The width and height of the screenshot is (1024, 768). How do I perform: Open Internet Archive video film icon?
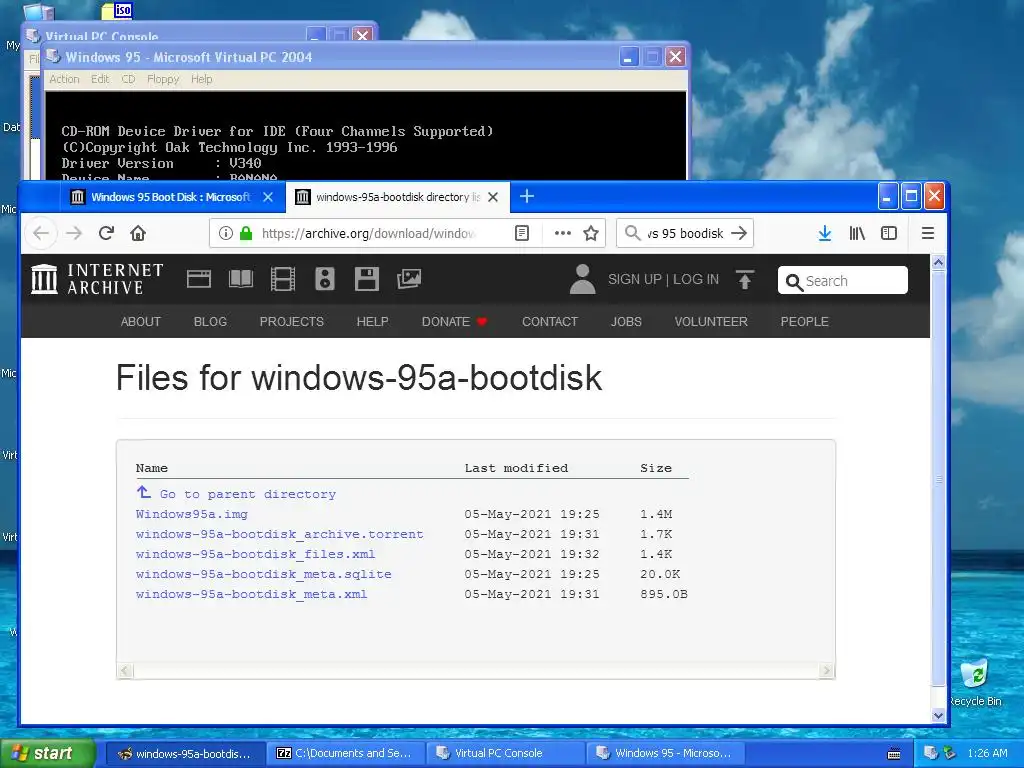(283, 279)
